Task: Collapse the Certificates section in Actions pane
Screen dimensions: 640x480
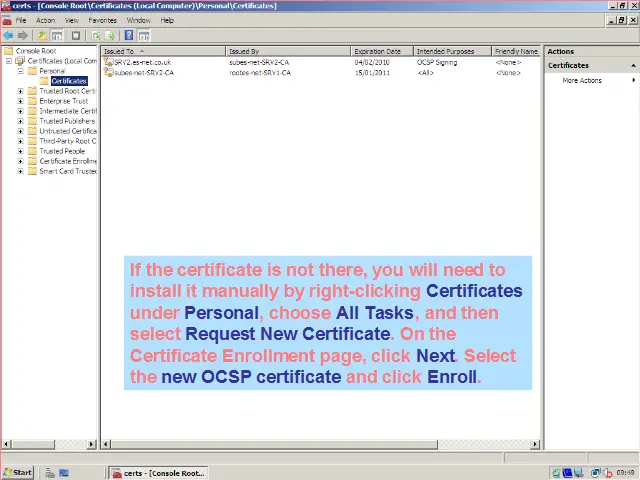Action: click(x=632, y=66)
